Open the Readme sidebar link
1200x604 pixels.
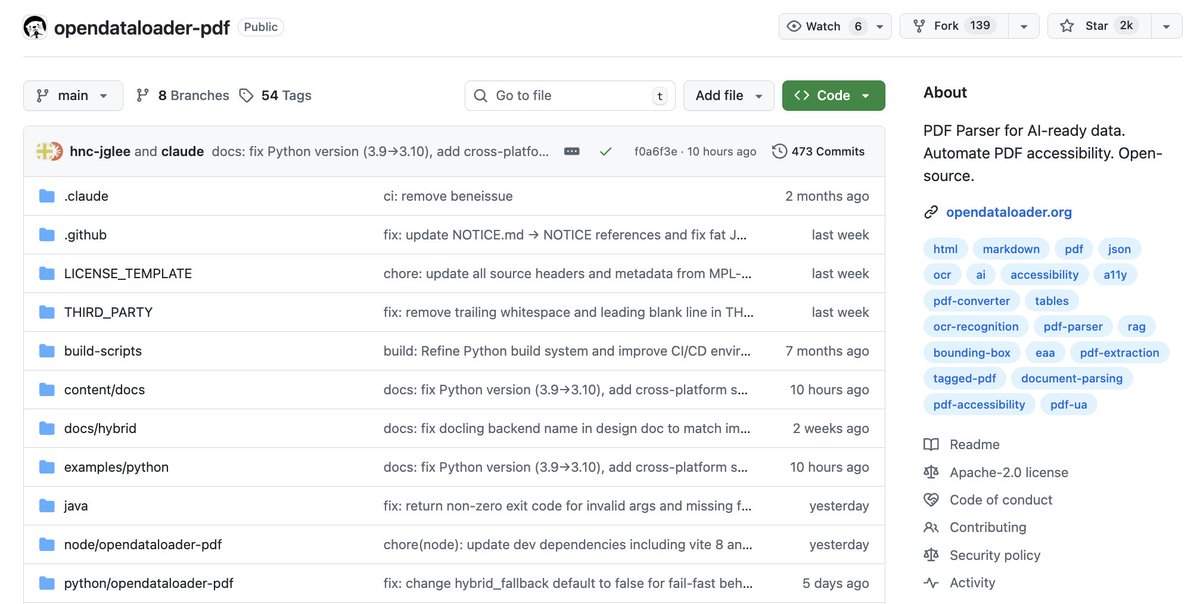(x=975, y=444)
